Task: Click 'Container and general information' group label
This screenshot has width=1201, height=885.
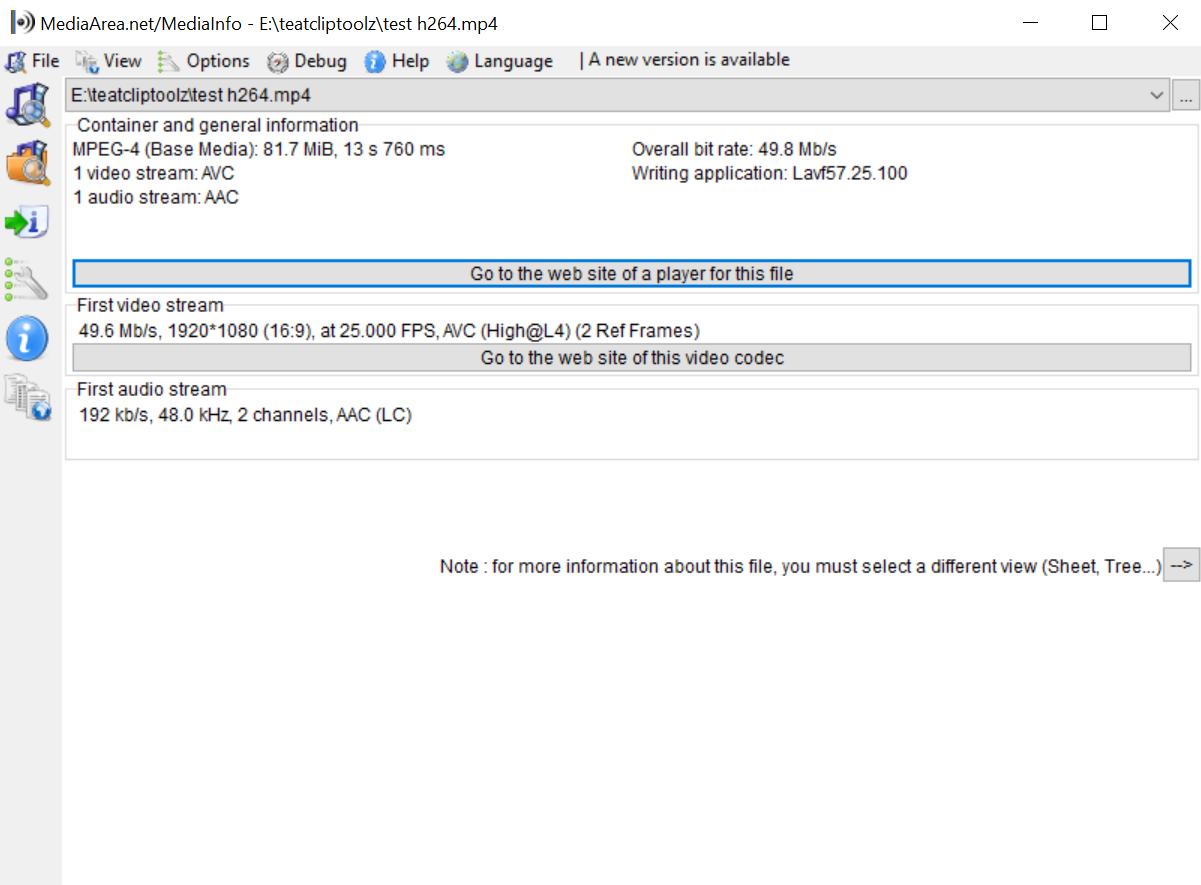Action: (x=218, y=125)
